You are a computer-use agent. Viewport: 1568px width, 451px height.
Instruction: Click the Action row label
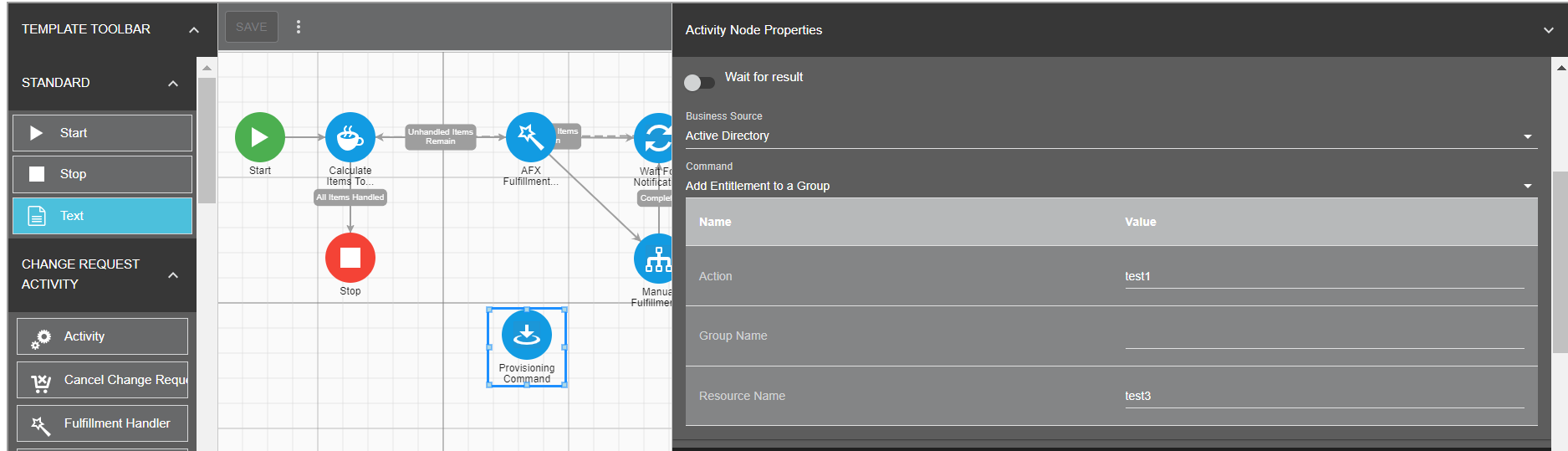tap(716, 276)
